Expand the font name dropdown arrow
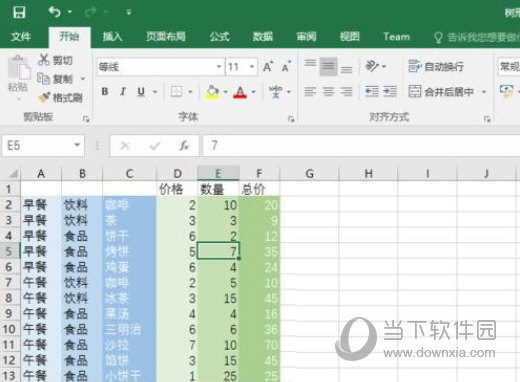This screenshot has height=382, width=520. coord(219,67)
